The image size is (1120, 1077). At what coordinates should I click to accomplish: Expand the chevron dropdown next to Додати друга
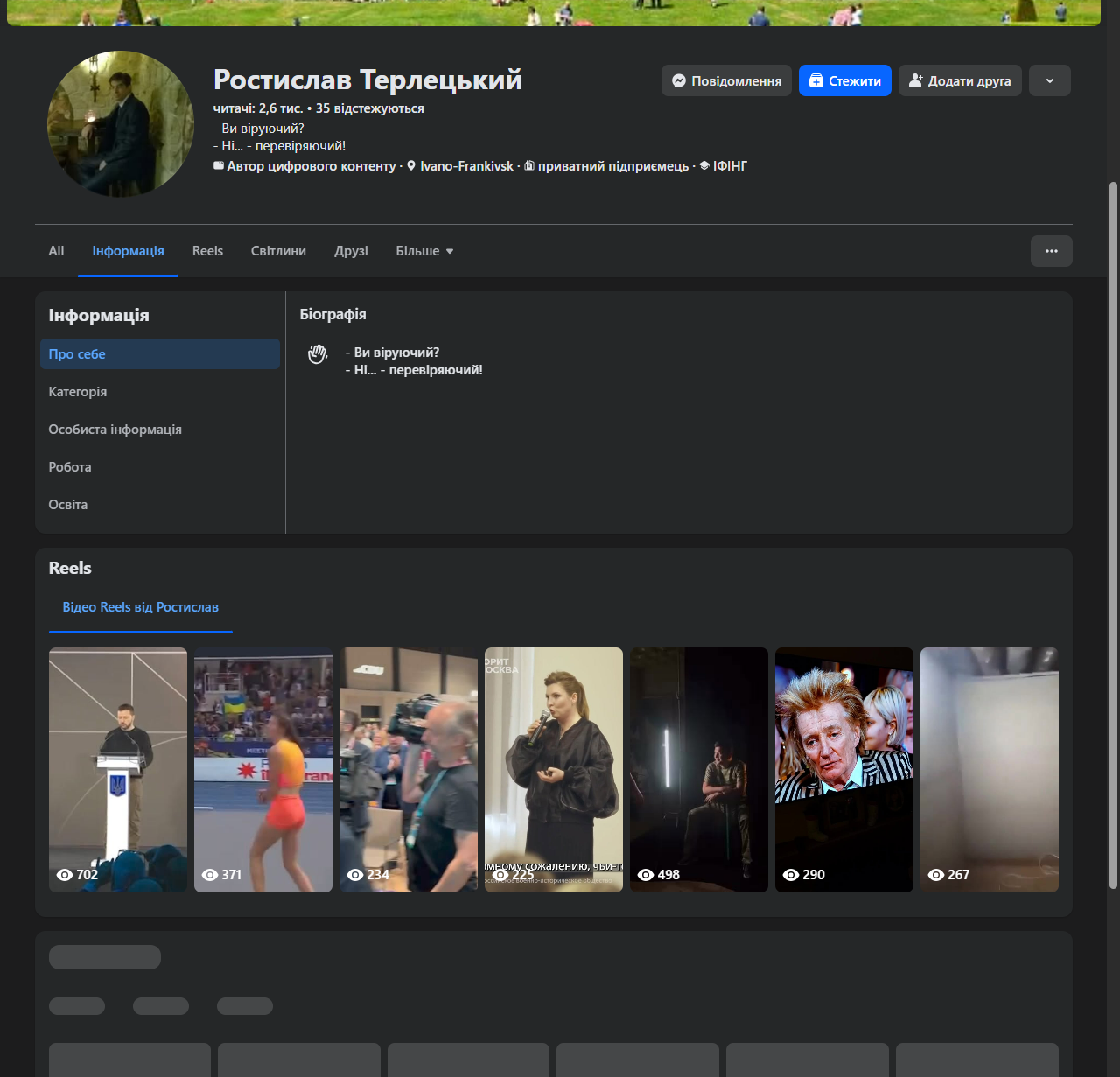point(1050,80)
